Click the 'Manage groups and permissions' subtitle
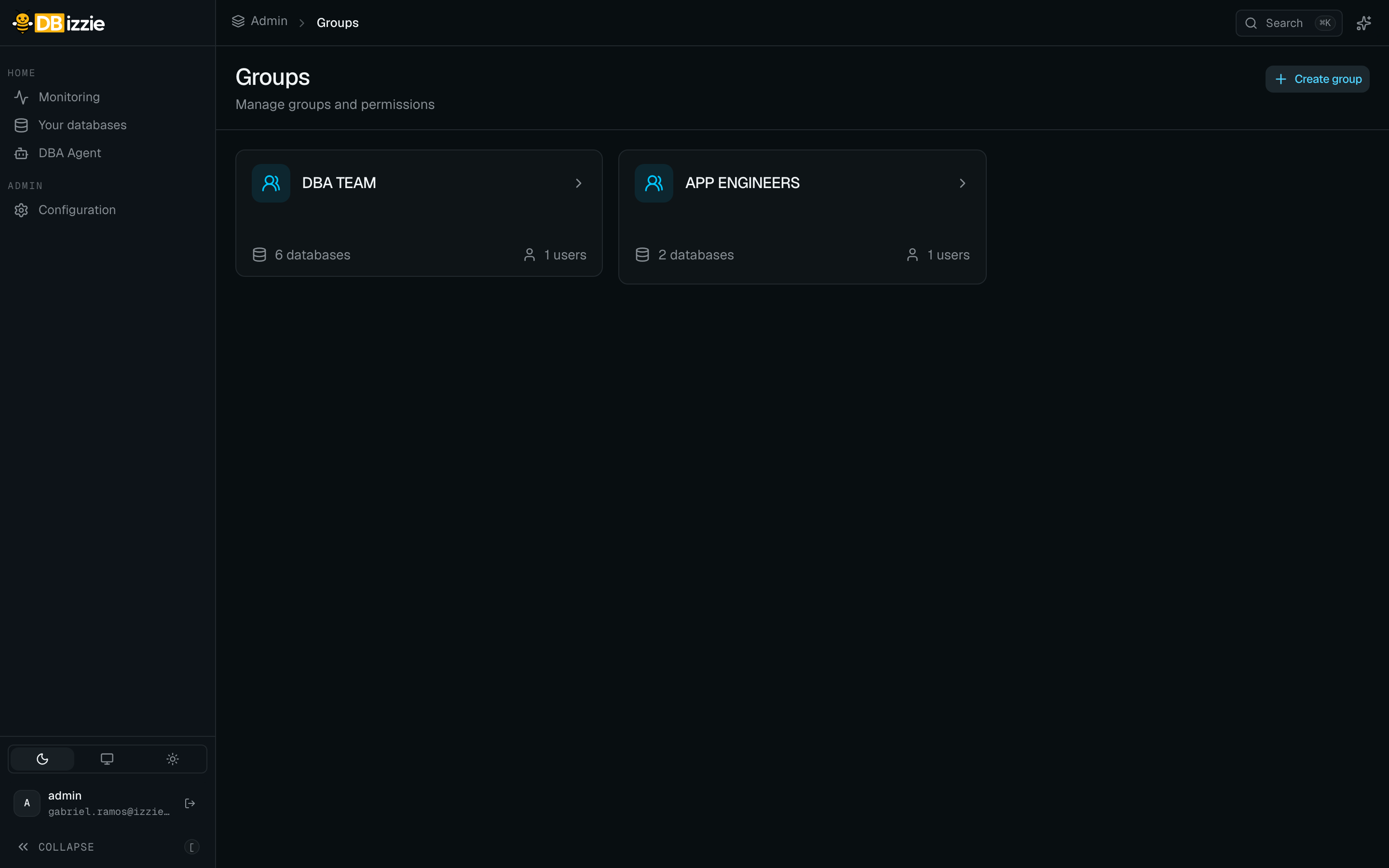 [335, 105]
